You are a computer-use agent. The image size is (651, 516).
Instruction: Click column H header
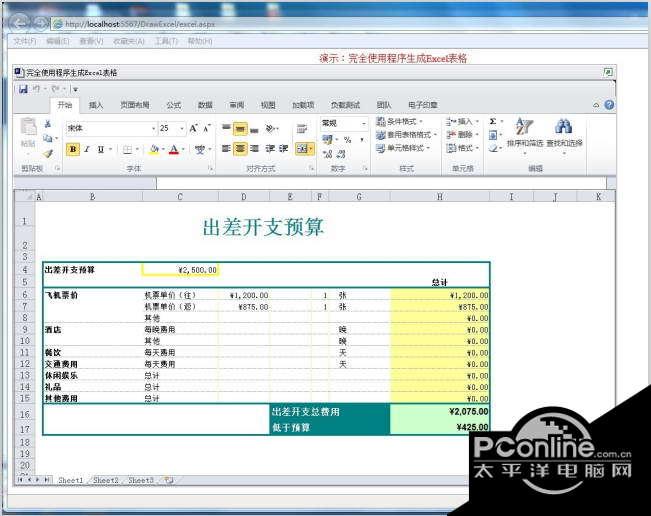click(x=440, y=197)
